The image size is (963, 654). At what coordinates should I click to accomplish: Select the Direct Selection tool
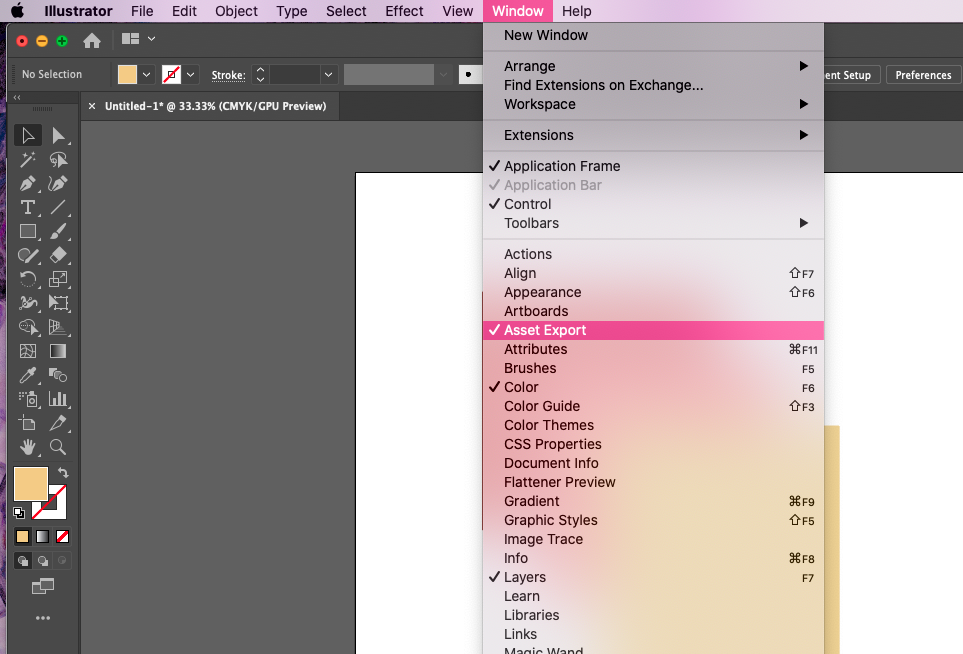click(x=58, y=135)
